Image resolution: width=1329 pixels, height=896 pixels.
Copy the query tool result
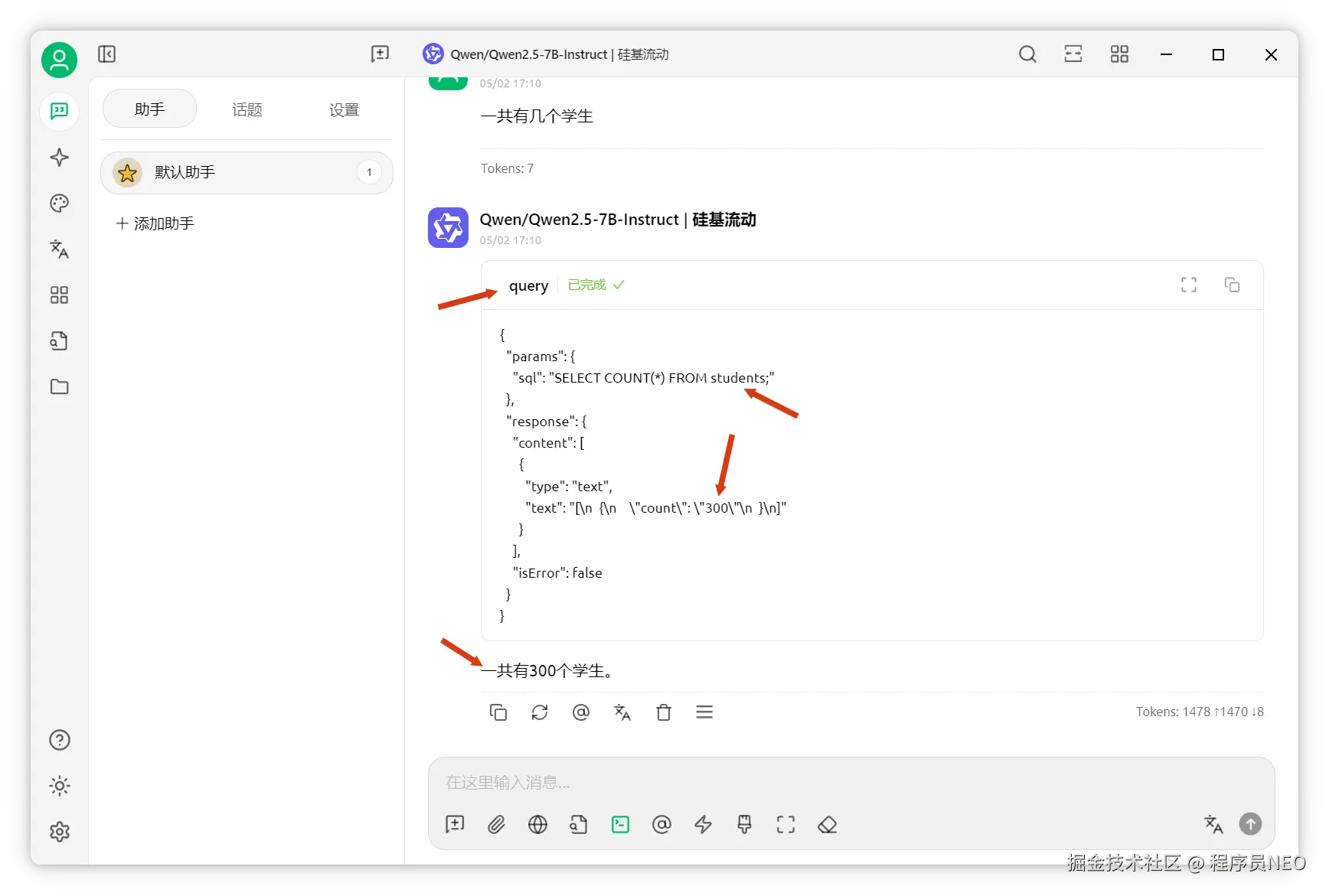[1232, 285]
